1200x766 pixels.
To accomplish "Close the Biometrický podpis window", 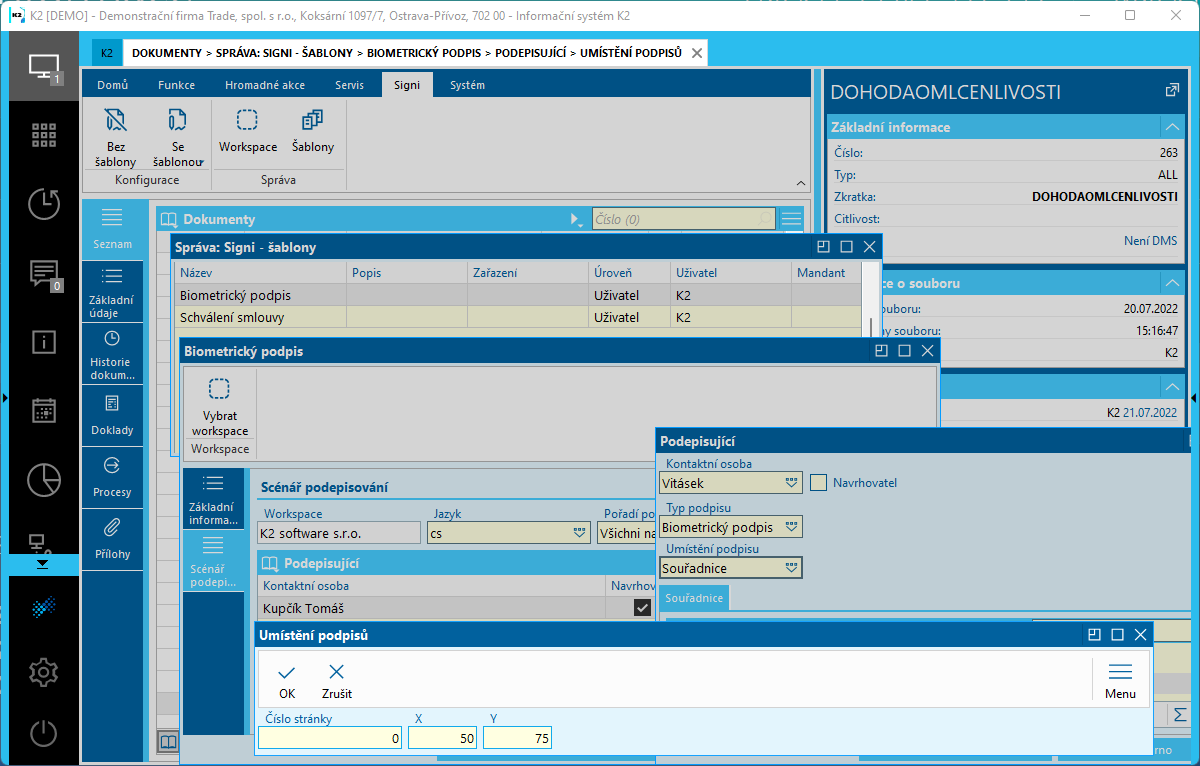I will click(928, 351).
